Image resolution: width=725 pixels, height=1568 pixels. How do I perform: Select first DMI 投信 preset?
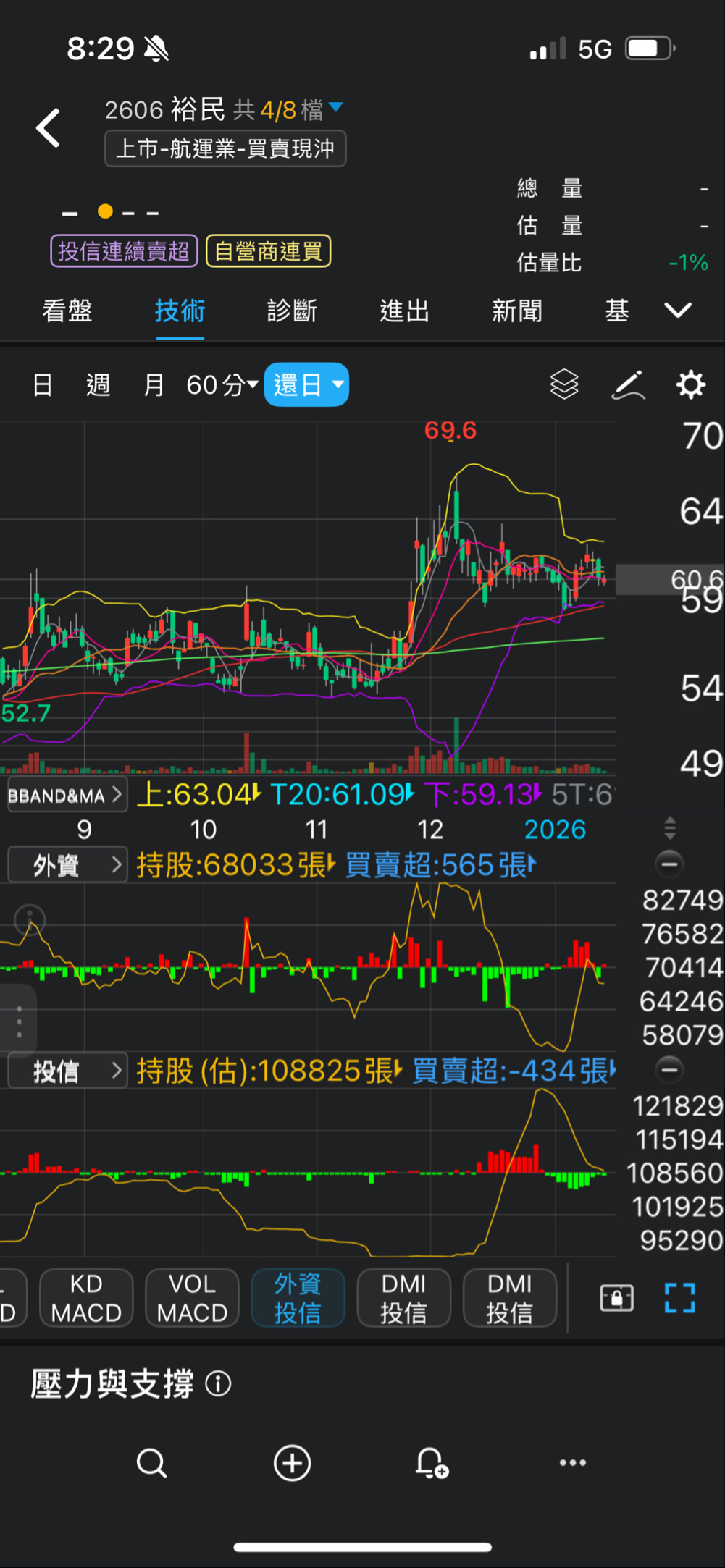[403, 1298]
